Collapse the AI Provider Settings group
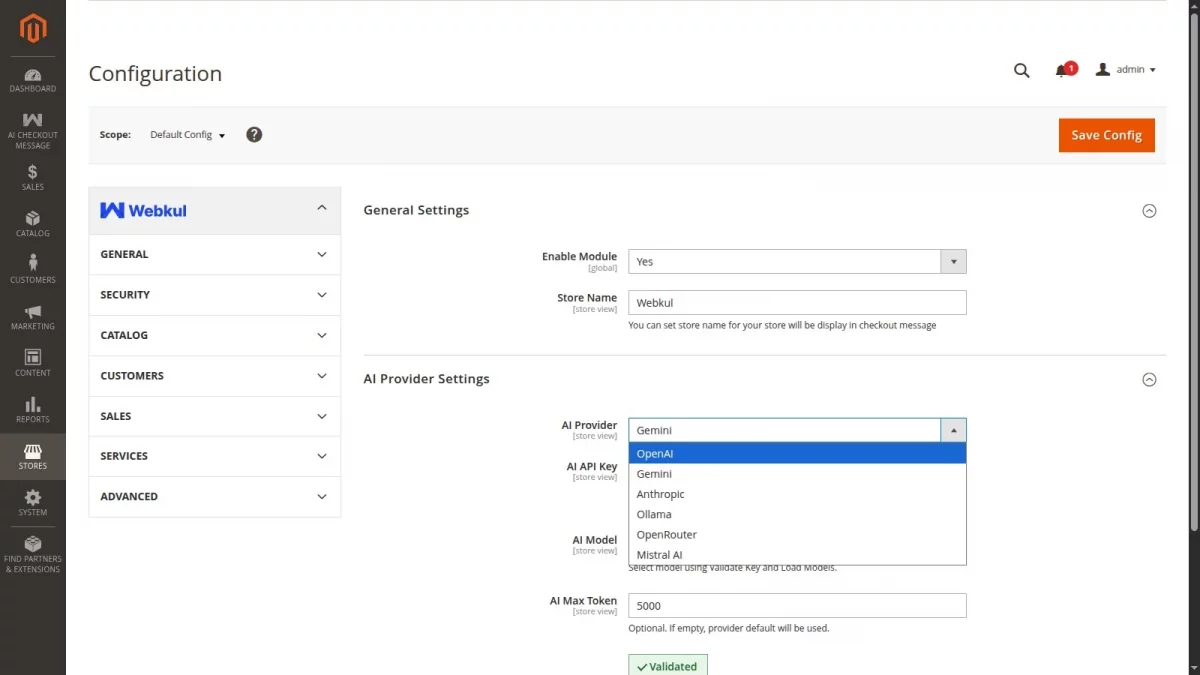The width and height of the screenshot is (1200, 675). (x=1149, y=380)
